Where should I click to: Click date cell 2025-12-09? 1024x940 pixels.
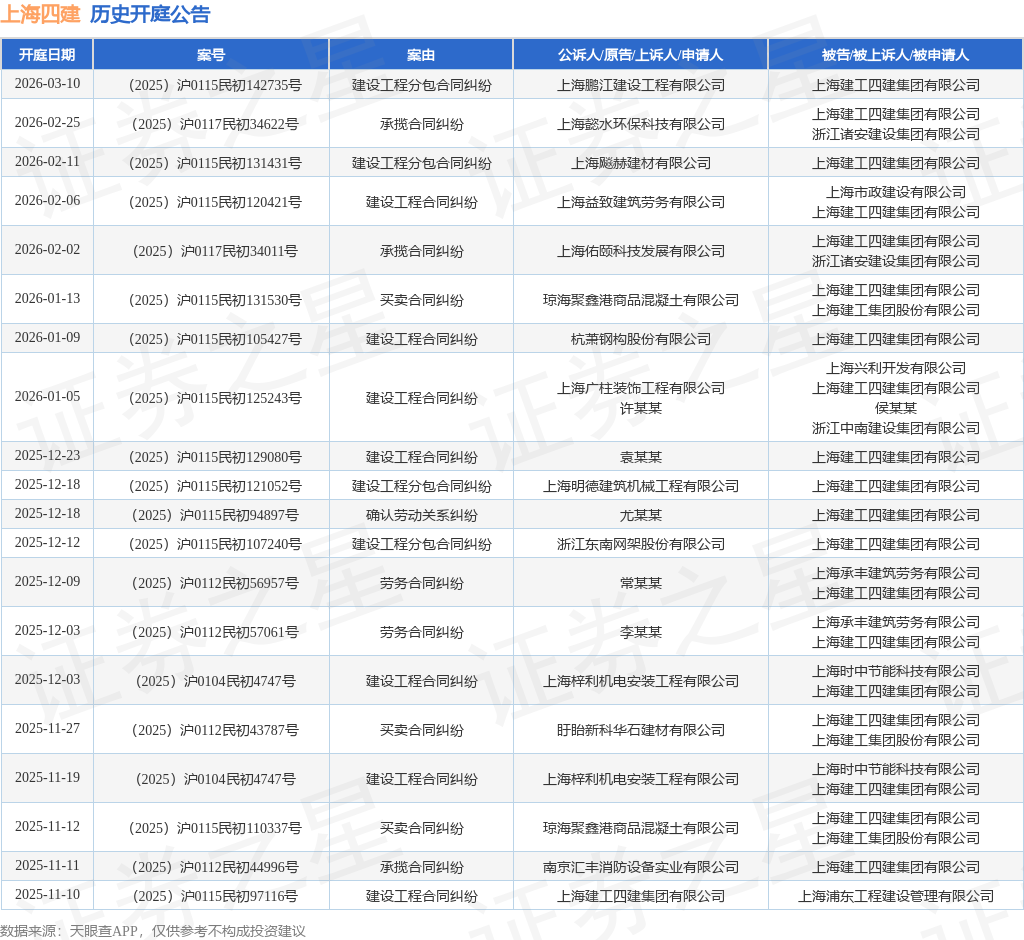click(x=48, y=581)
